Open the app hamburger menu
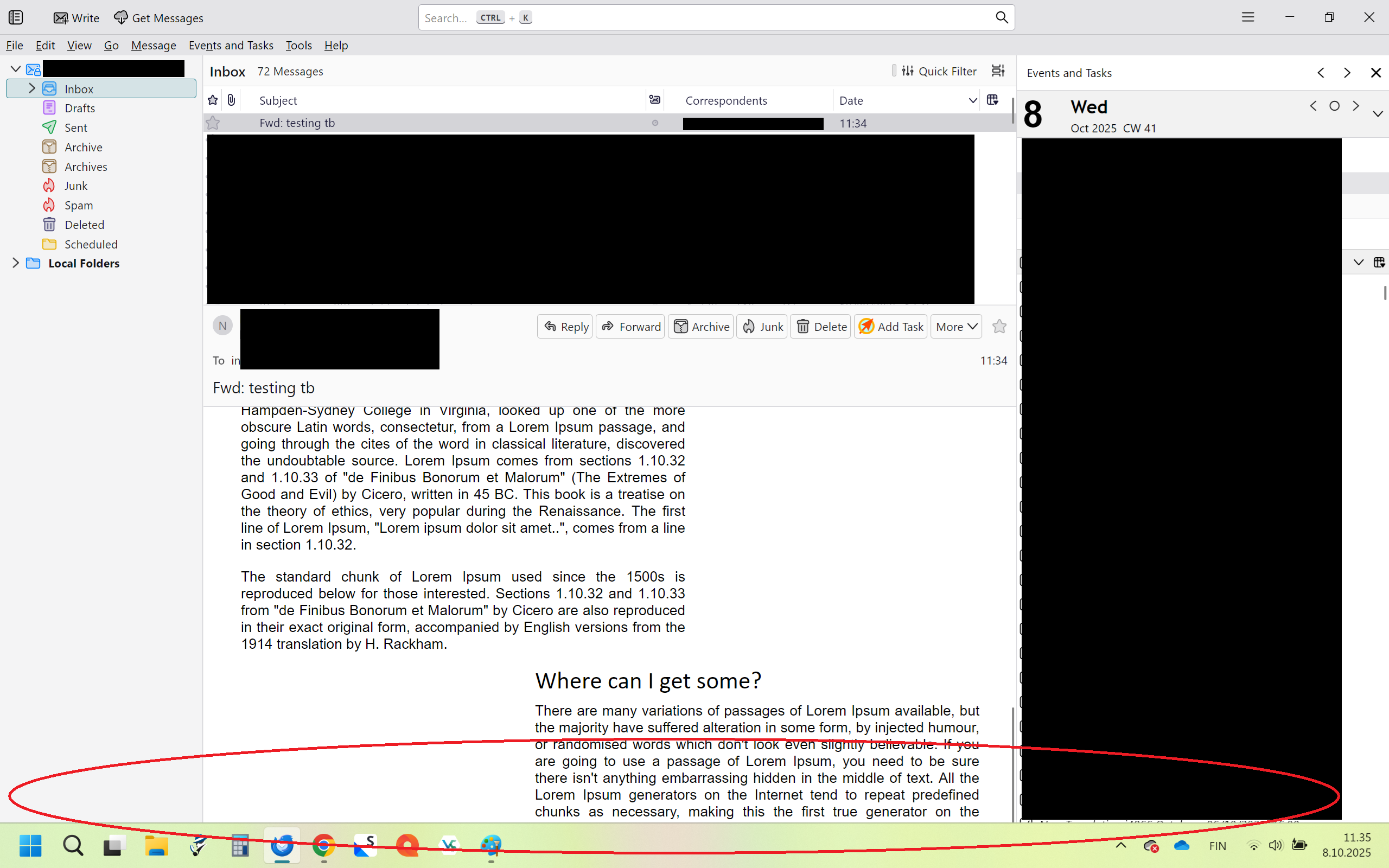The image size is (1389, 868). point(1248,17)
